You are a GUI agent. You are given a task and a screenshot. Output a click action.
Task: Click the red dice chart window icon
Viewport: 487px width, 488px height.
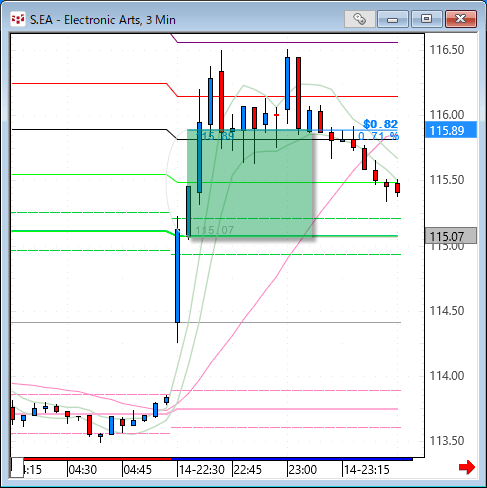[18, 19]
